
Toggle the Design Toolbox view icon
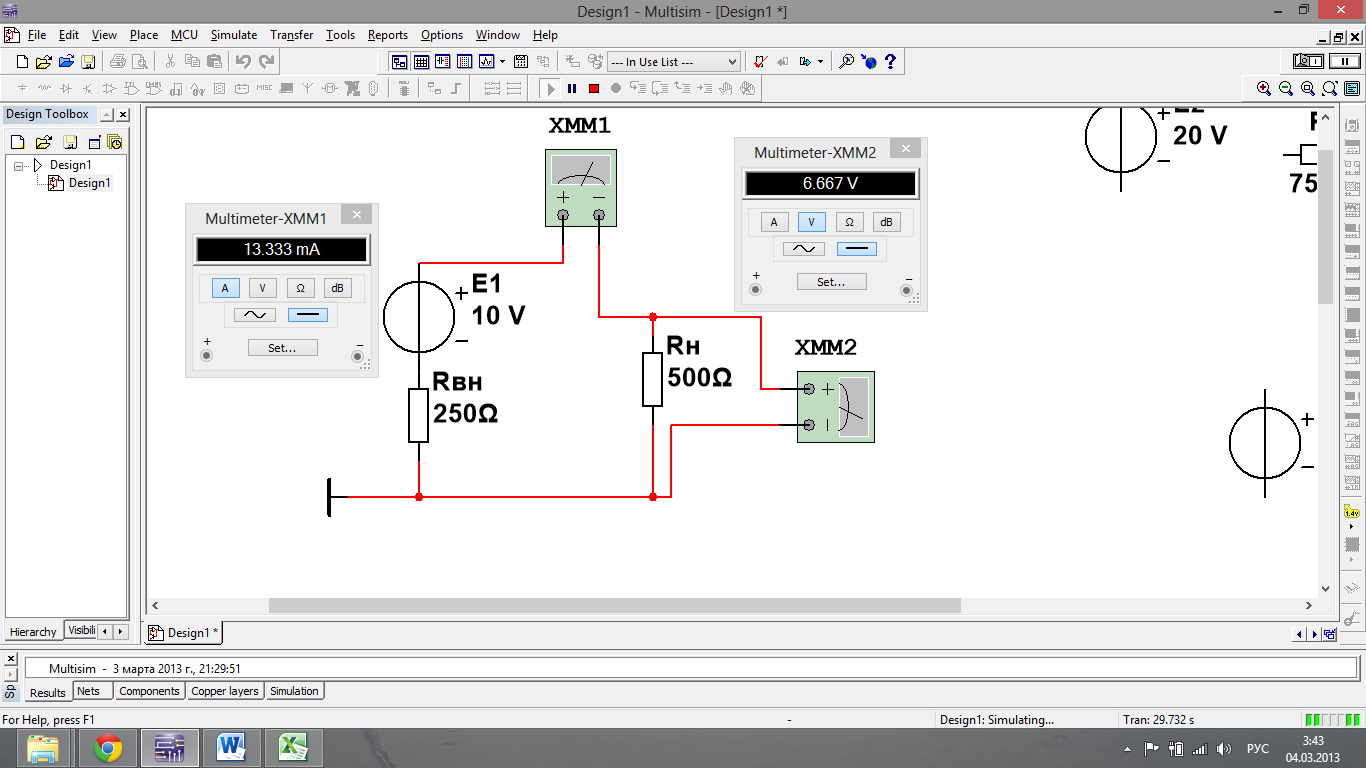click(399, 61)
